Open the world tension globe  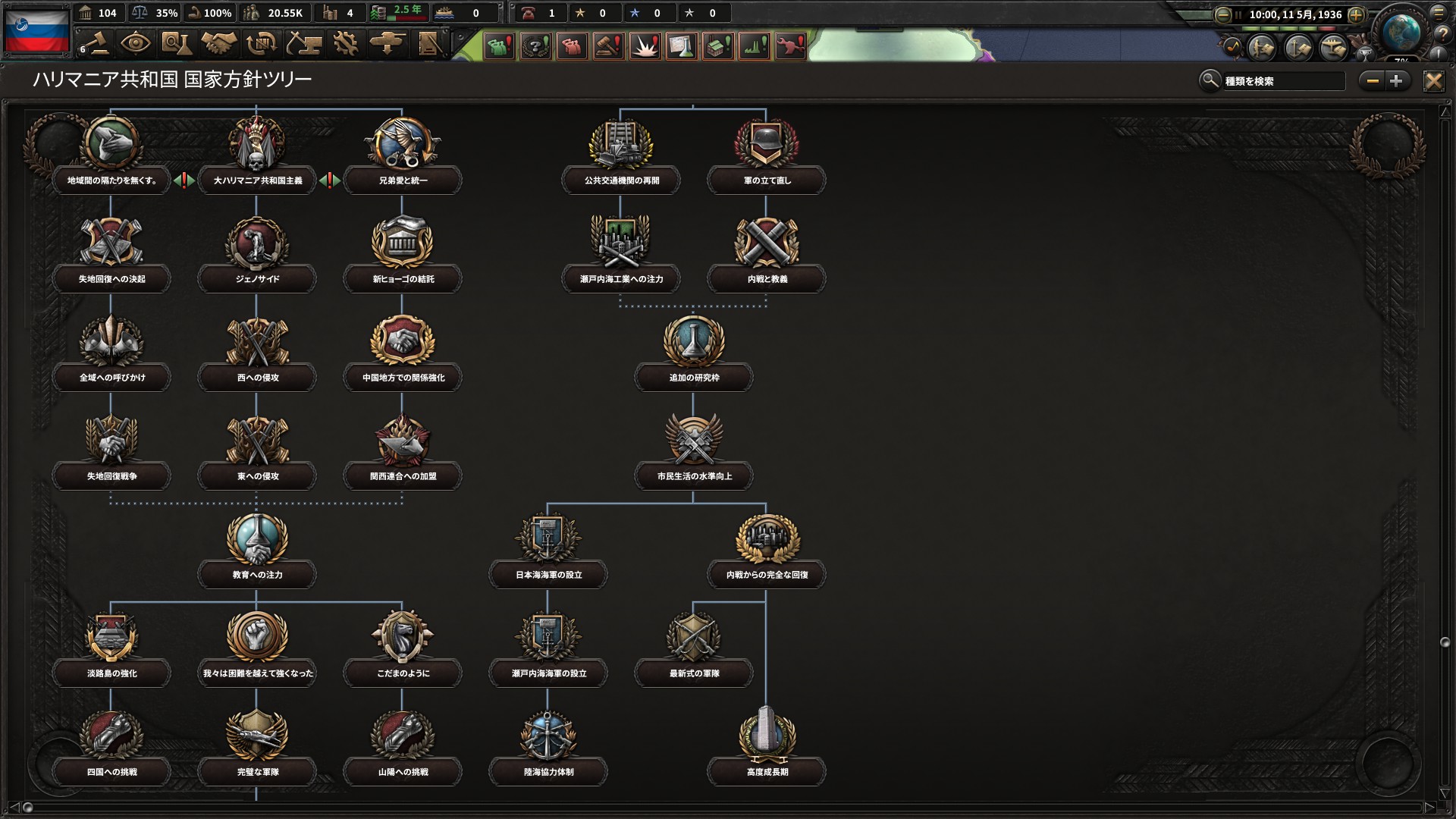tap(1401, 33)
